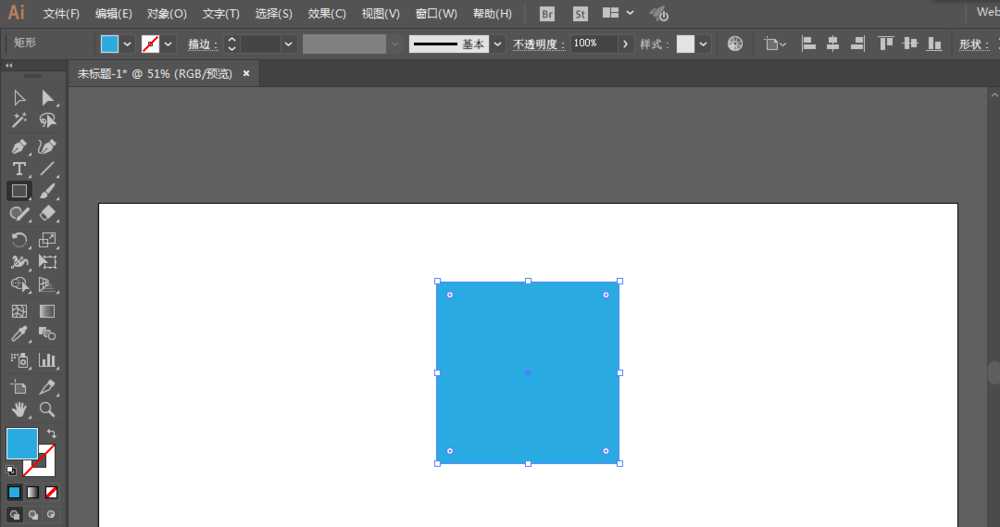Click the 不透明度 opacity label
The image size is (1000, 527).
tap(538, 44)
